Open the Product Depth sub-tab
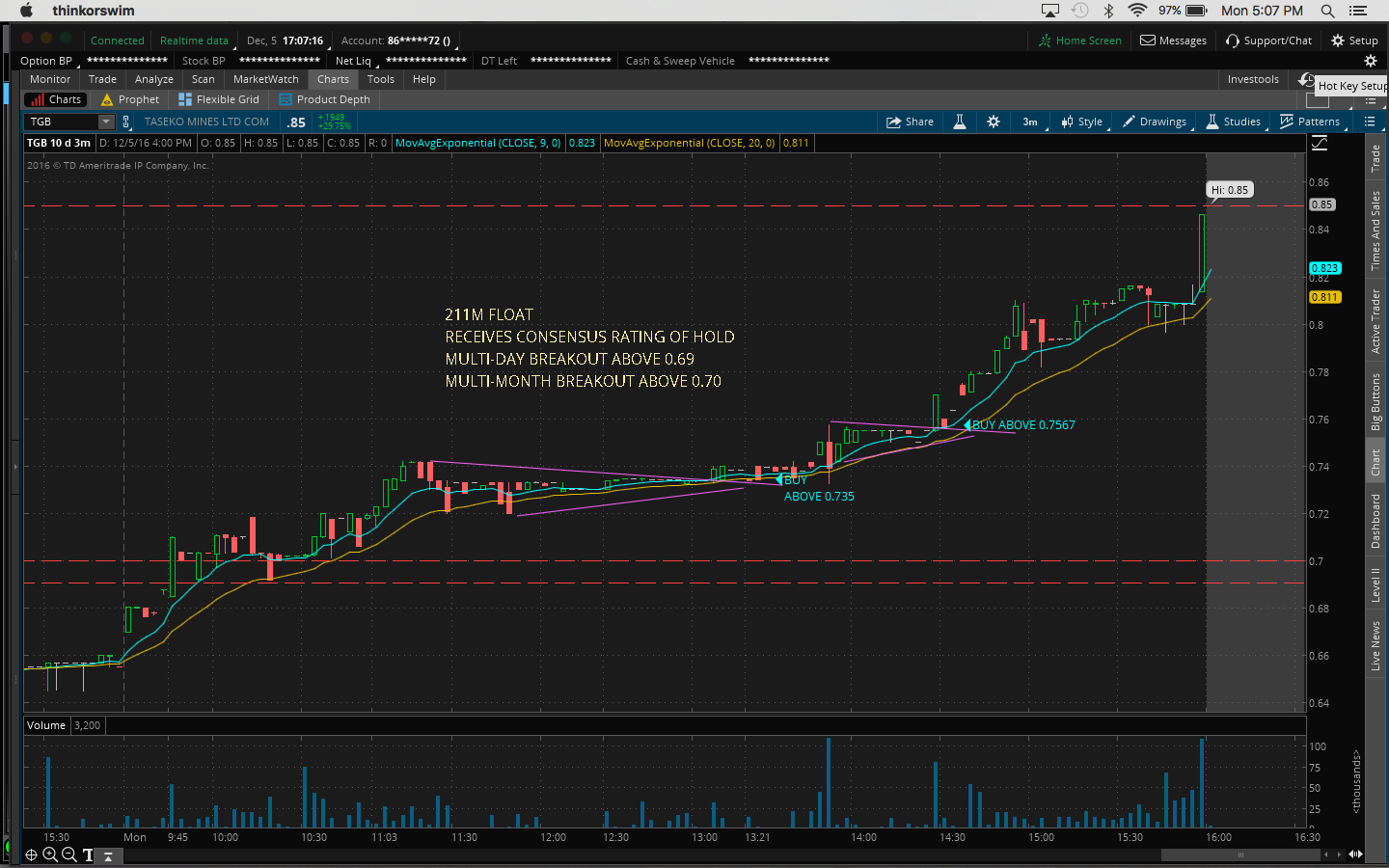 [x=324, y=99]
